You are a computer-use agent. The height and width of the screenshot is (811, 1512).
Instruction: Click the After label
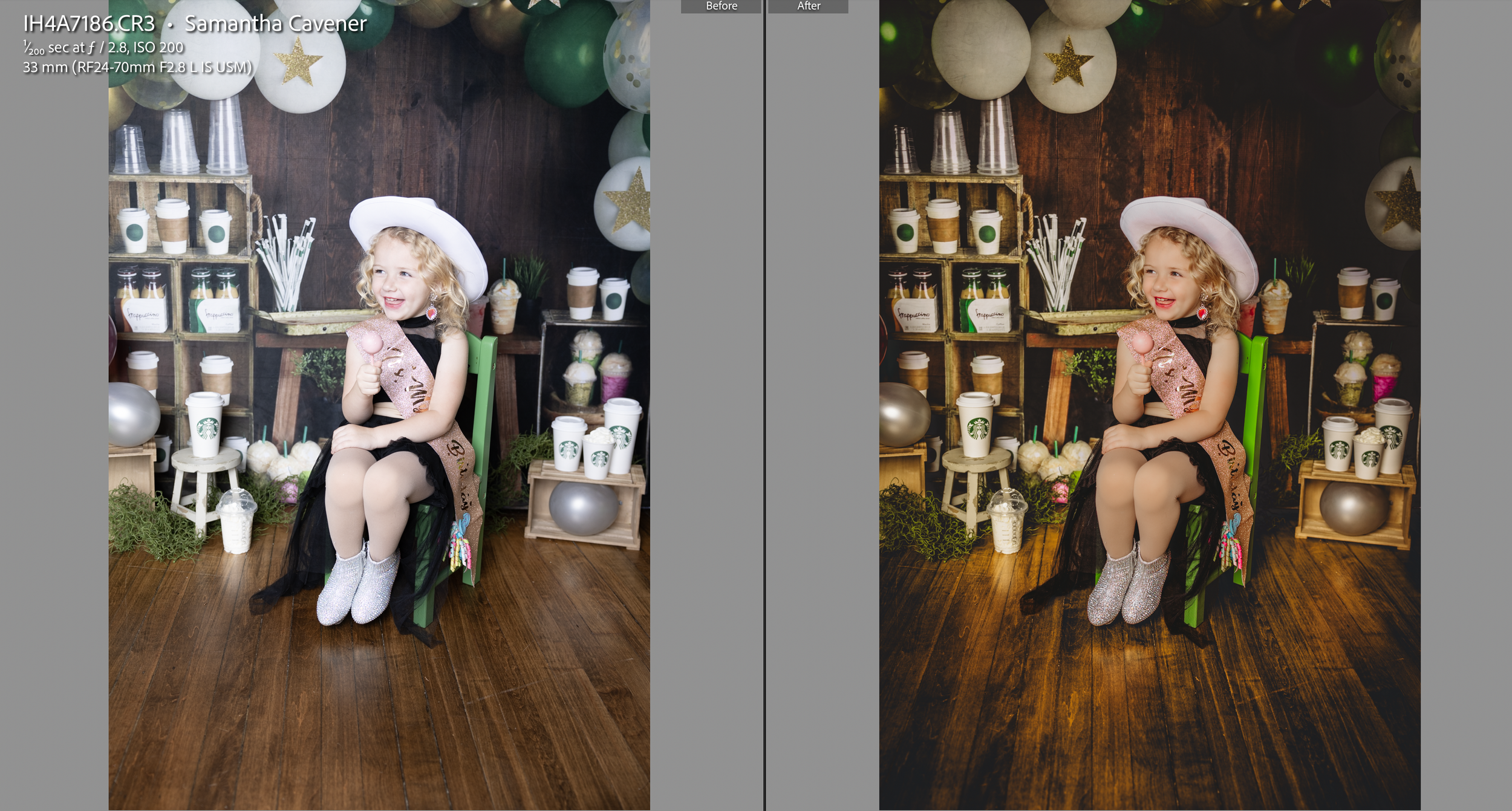[808, 6]
